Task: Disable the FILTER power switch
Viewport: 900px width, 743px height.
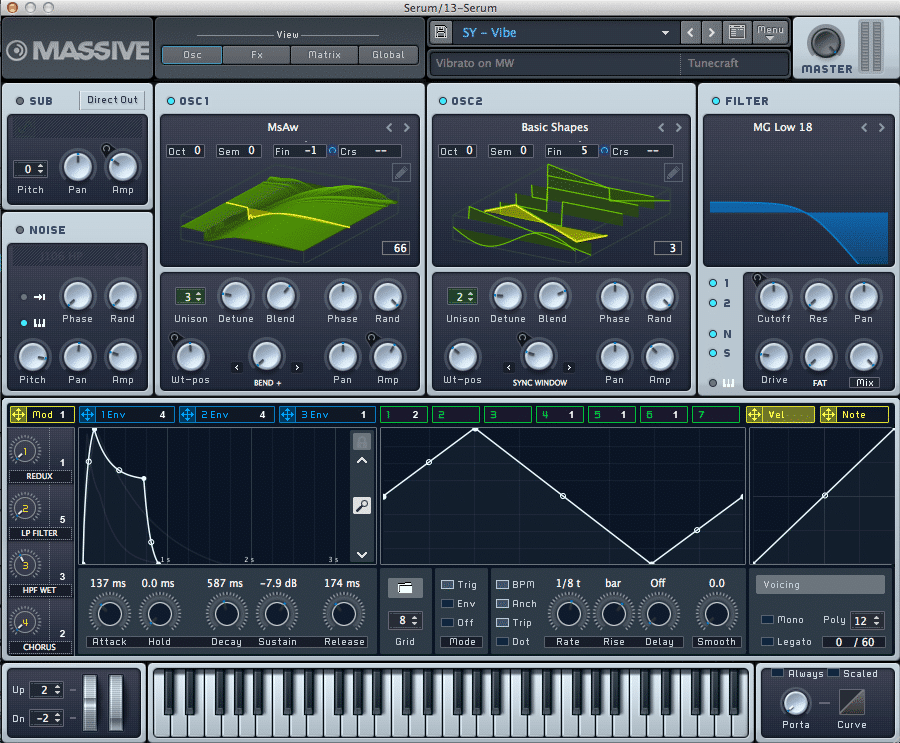Action: point(716,101)
